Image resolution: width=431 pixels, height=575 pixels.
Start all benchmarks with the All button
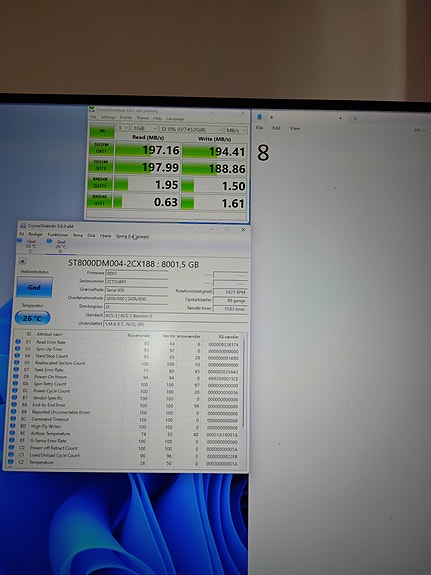102,131
